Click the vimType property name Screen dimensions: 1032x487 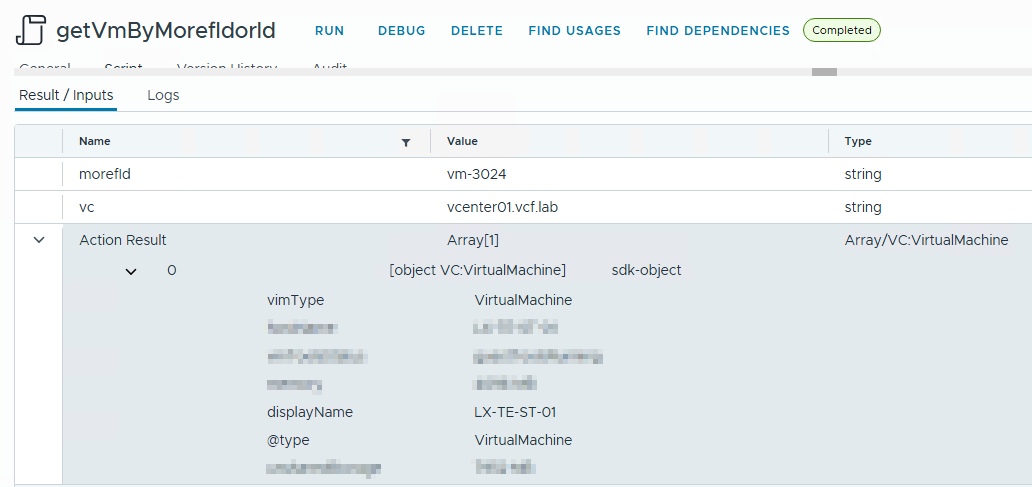point(296,300)
